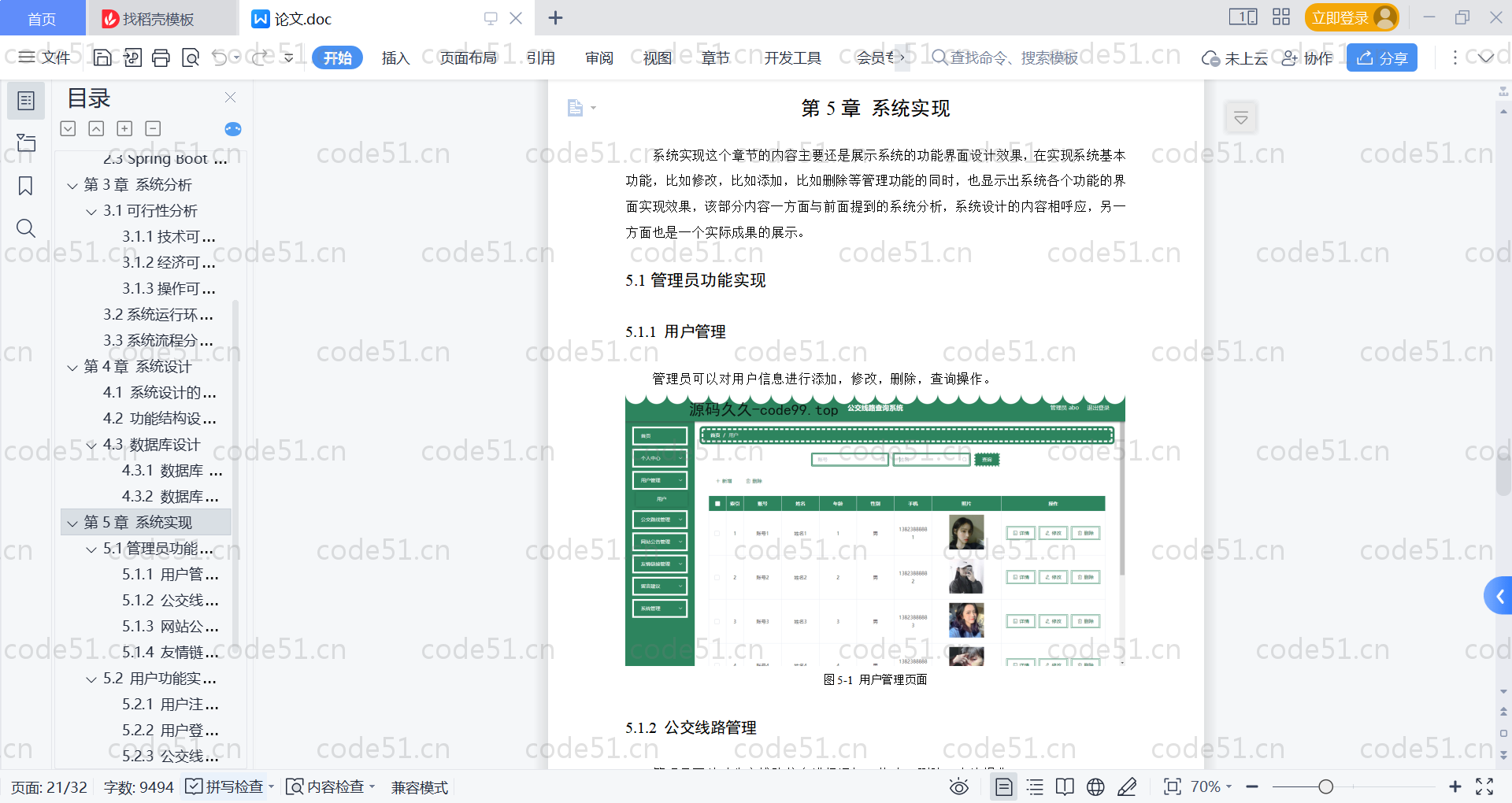Image resolution: width=1512 pixels, height=803 pixels.
Task: Collapse the 第 5 章 系统实现 outline node
Action: tap(72, 523)
